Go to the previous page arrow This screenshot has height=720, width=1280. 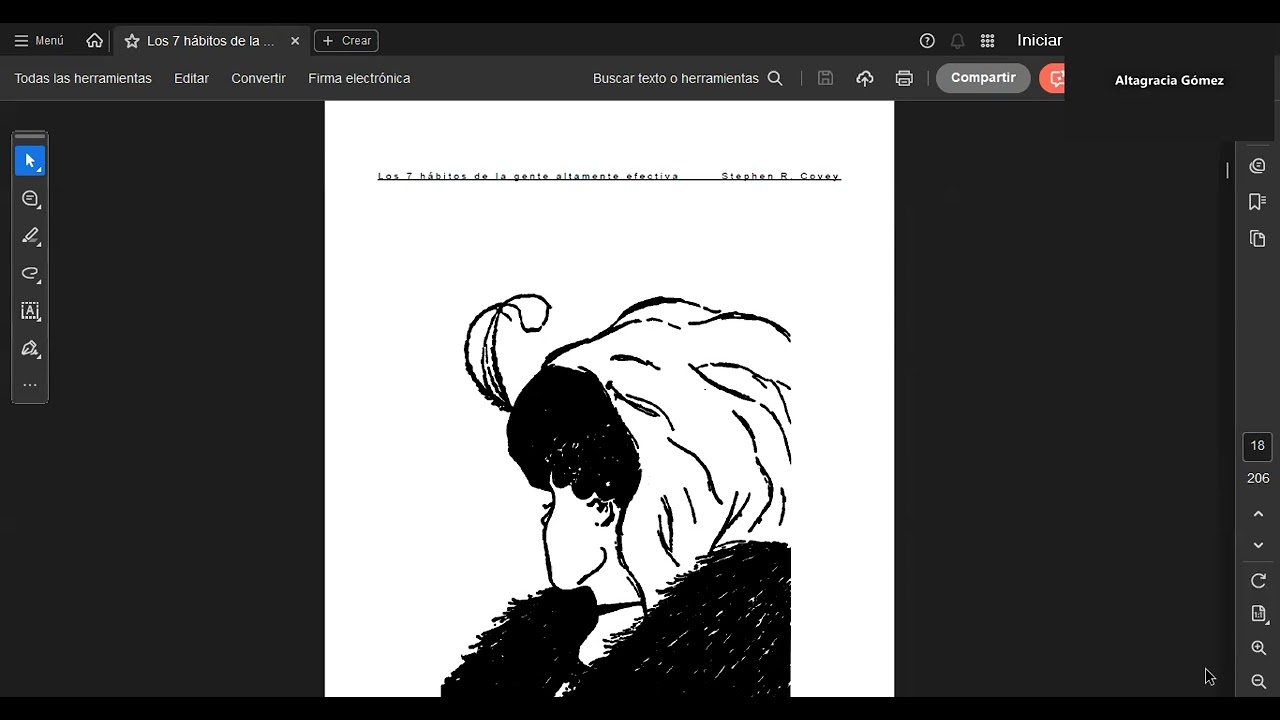pyautogui.click(x=1258, y=514)
